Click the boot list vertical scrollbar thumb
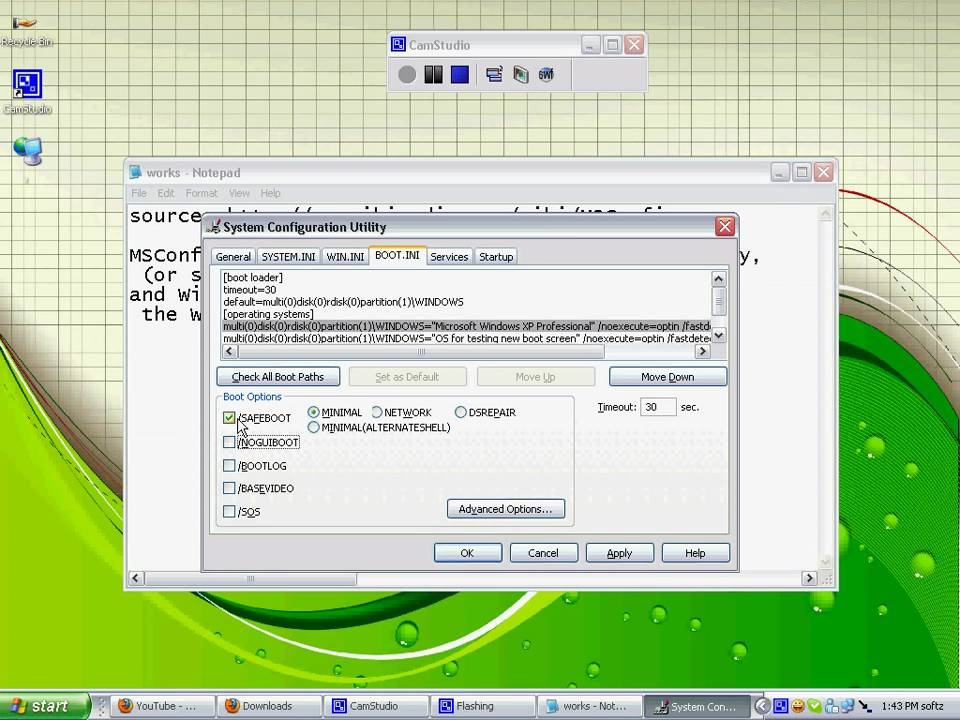 [719, 301]
